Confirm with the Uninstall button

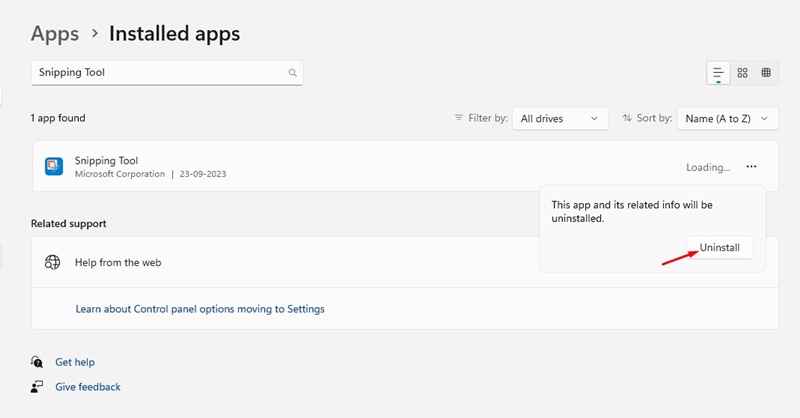click(x=719, y=248)
